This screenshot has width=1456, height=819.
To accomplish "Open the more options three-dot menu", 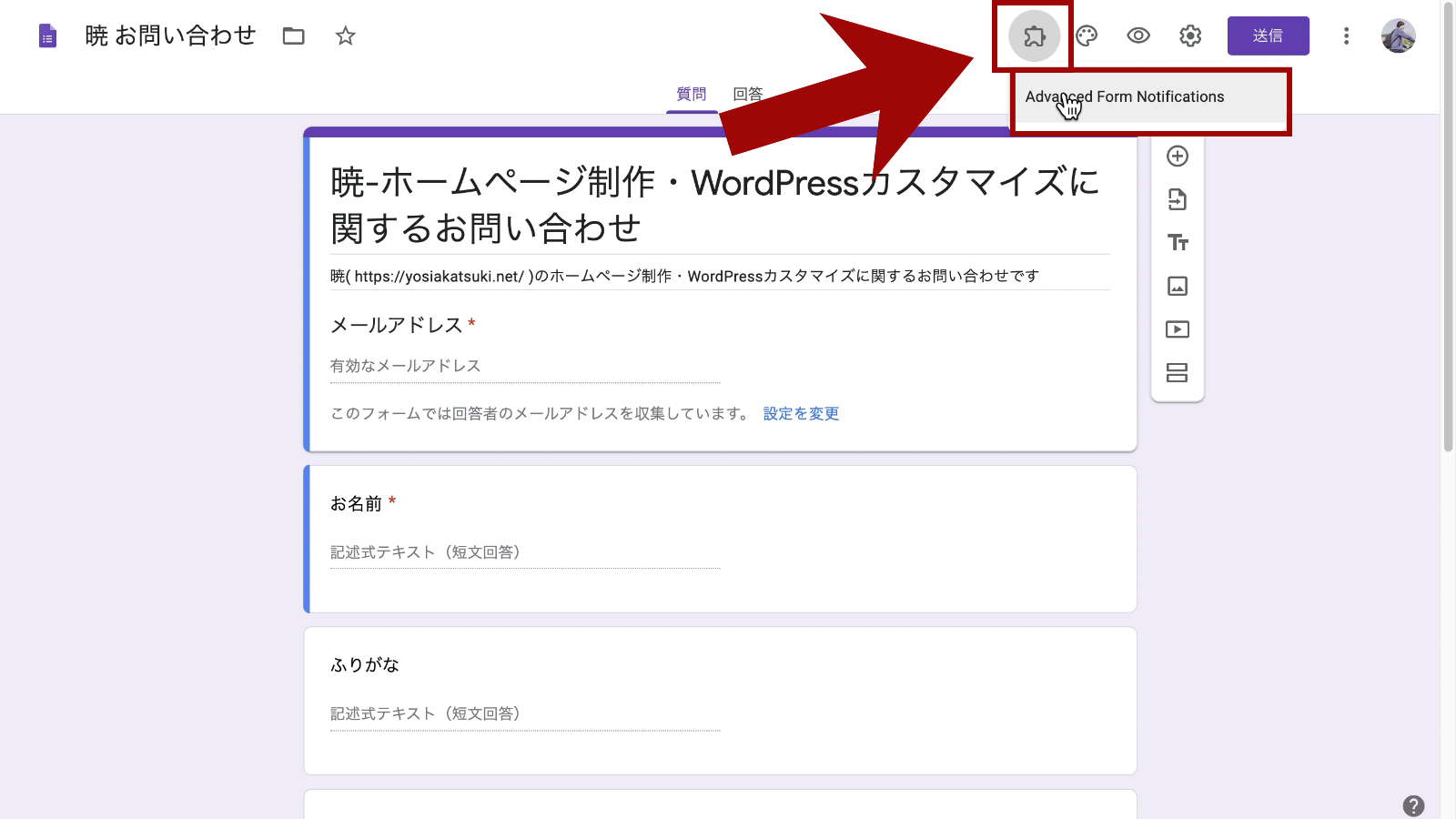I will coord(1346,35).
